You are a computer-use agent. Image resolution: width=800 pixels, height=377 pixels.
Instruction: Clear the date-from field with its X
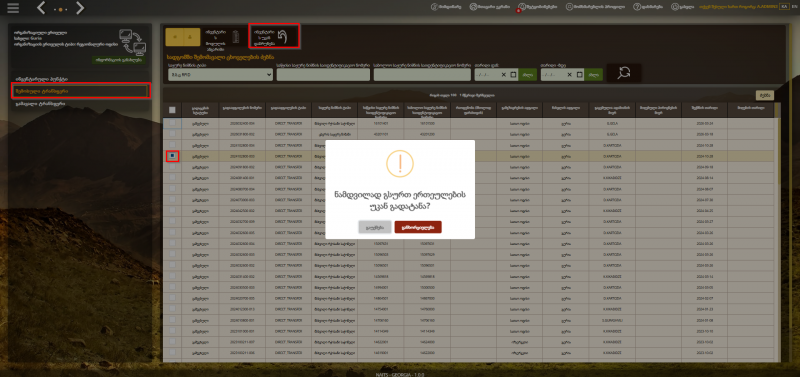[x=504, y=74]
